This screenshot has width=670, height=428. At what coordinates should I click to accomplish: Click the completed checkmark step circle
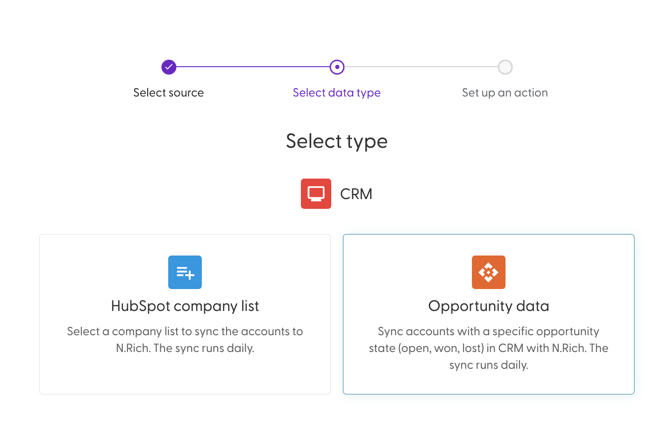click(x=169, y=67)
